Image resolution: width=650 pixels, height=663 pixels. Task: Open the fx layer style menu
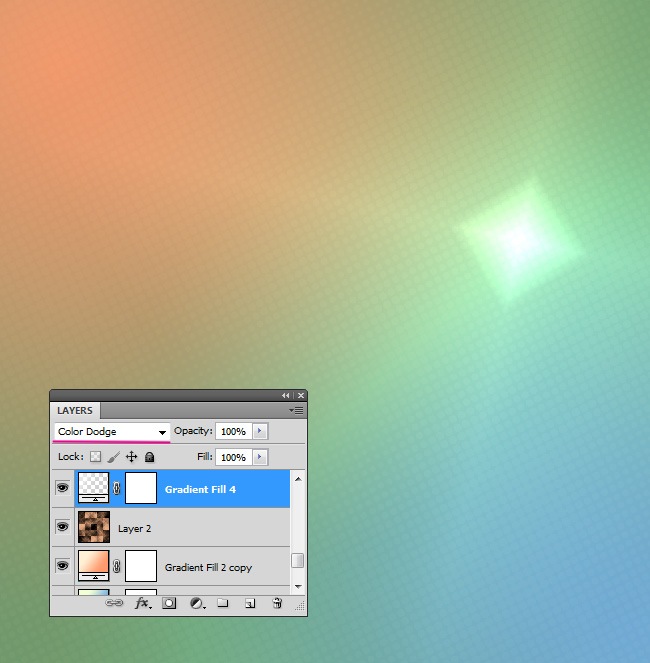(142, 603)
